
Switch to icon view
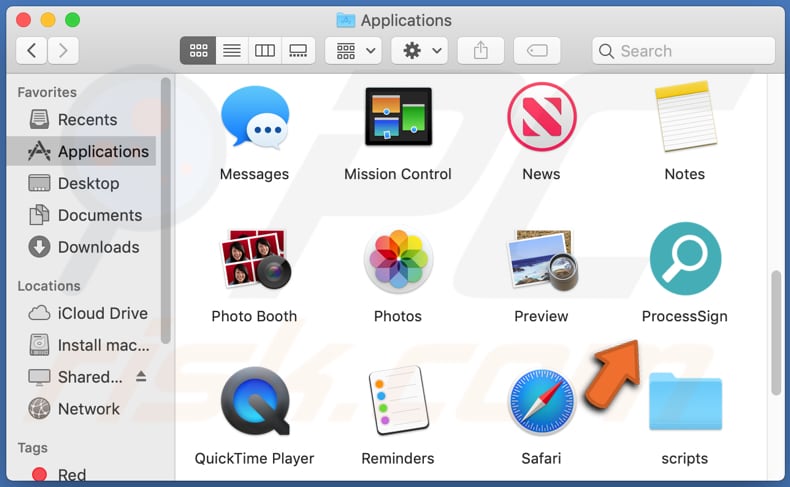point(198,50)
